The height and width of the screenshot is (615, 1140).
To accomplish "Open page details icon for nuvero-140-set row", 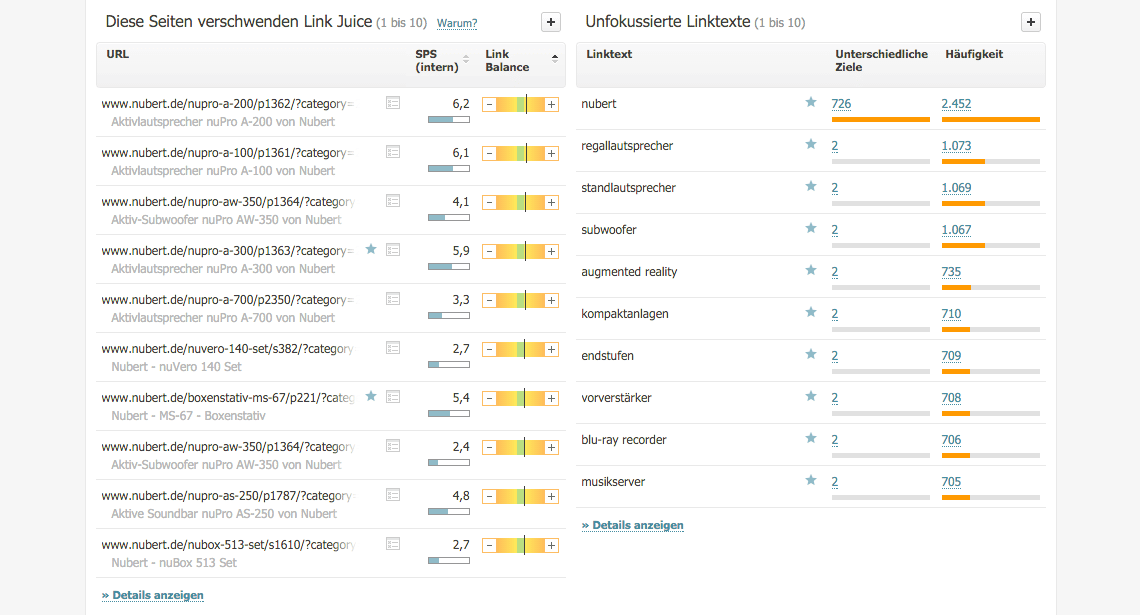I will 393,348.
